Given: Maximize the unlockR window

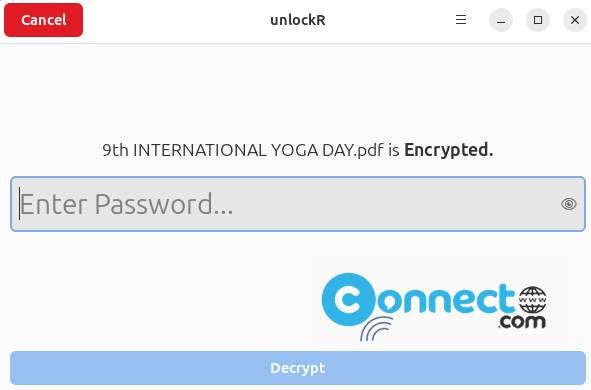Looking at the screenshot, I should click(538, 20).
